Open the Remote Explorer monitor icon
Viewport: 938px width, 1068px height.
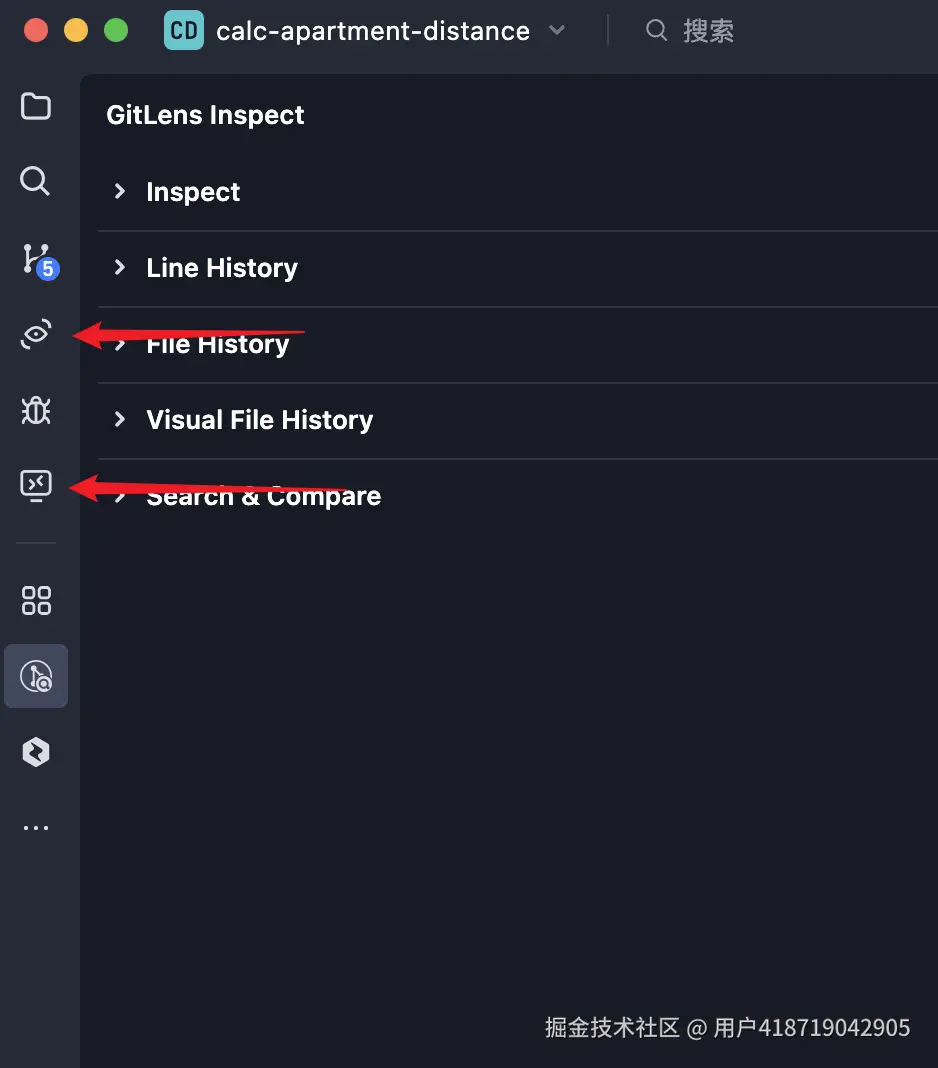(36, 486)
